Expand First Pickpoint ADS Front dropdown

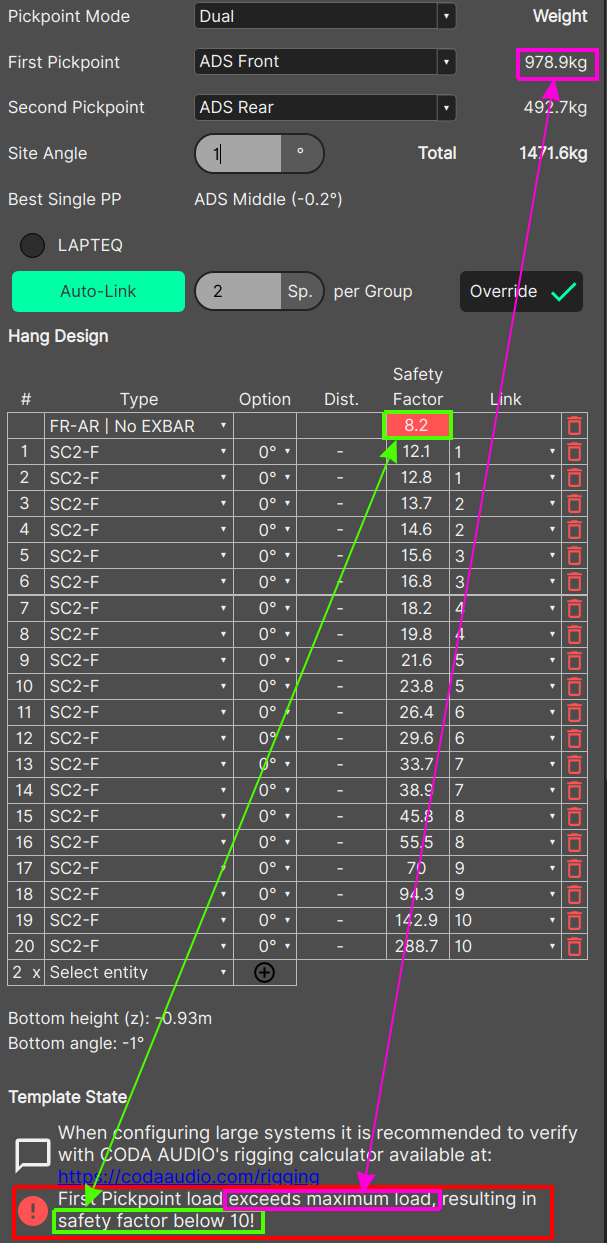click(325, 62)
